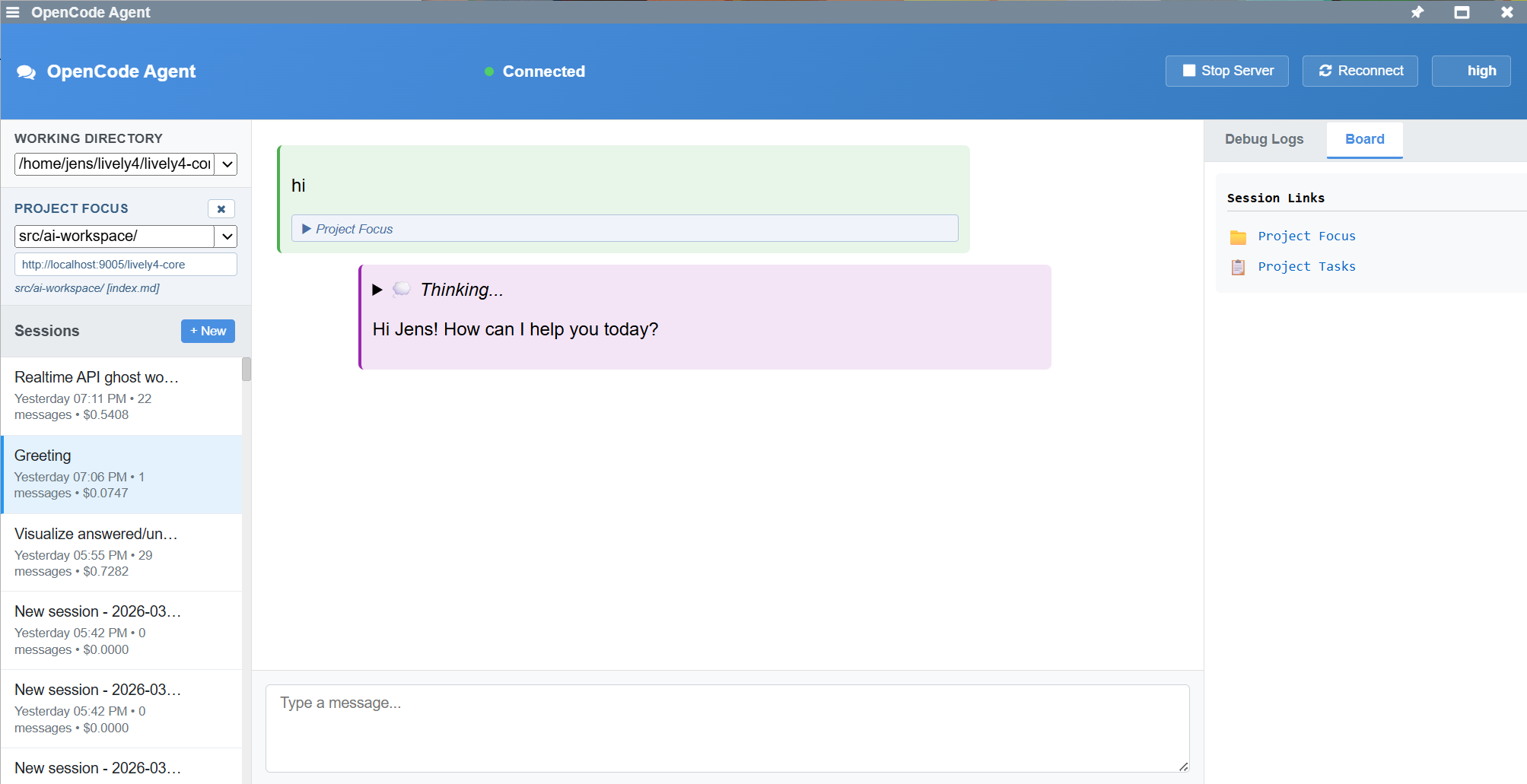Click the Reconnect button
Viewport: 1527px width, 784px height.
coord(1360,71)
